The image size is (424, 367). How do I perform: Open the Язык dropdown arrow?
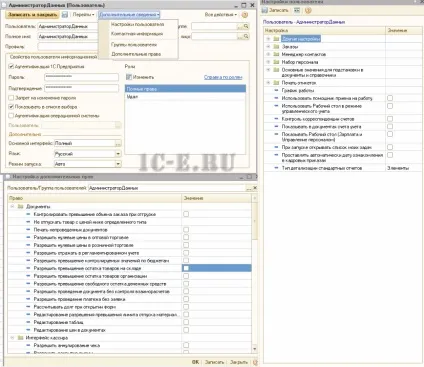(x=118, y=154)
